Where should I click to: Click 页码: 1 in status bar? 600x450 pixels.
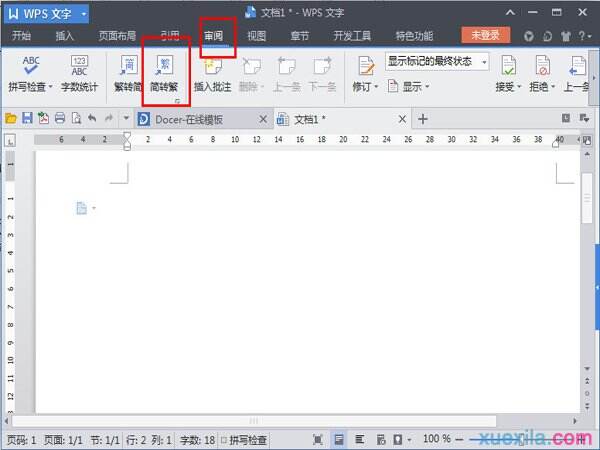pos(21,440)
